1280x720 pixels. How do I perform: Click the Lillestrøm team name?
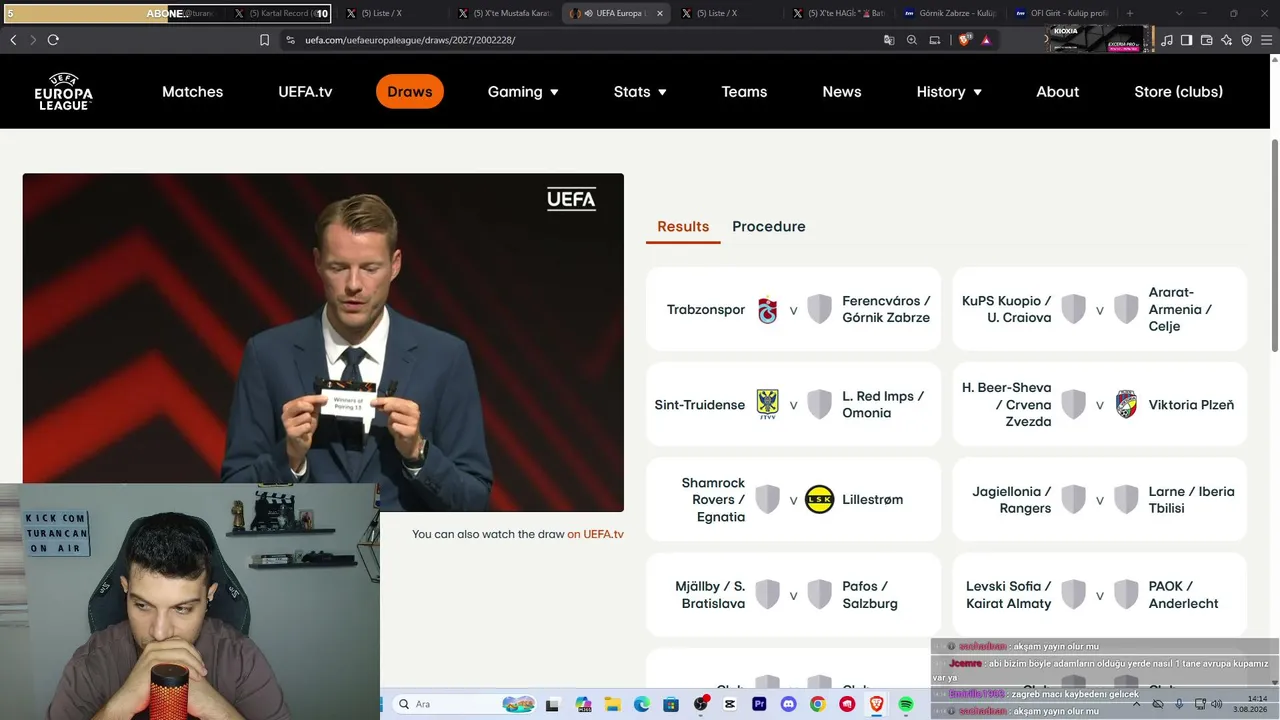tap(873, 500)
